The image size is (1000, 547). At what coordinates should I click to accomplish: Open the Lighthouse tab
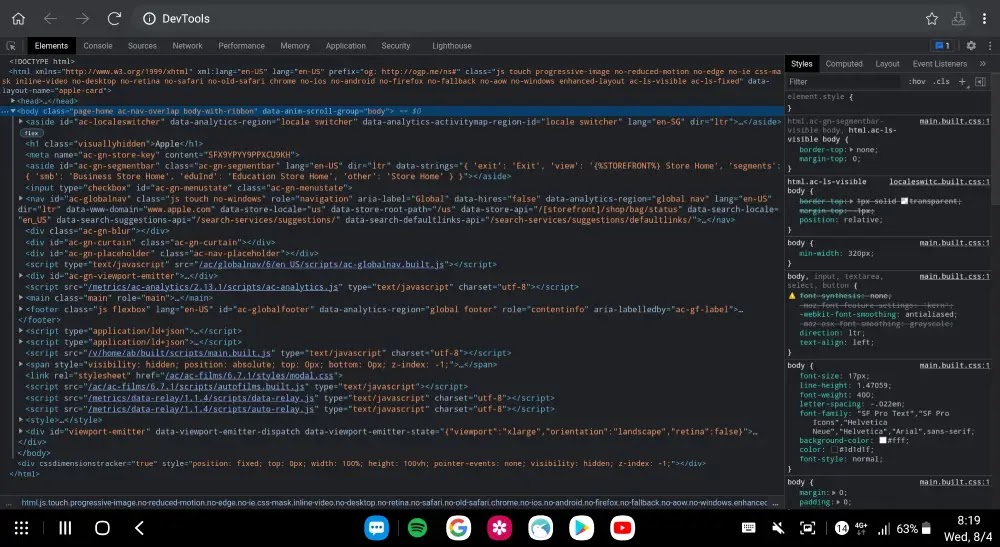click(x=452, y=46)
